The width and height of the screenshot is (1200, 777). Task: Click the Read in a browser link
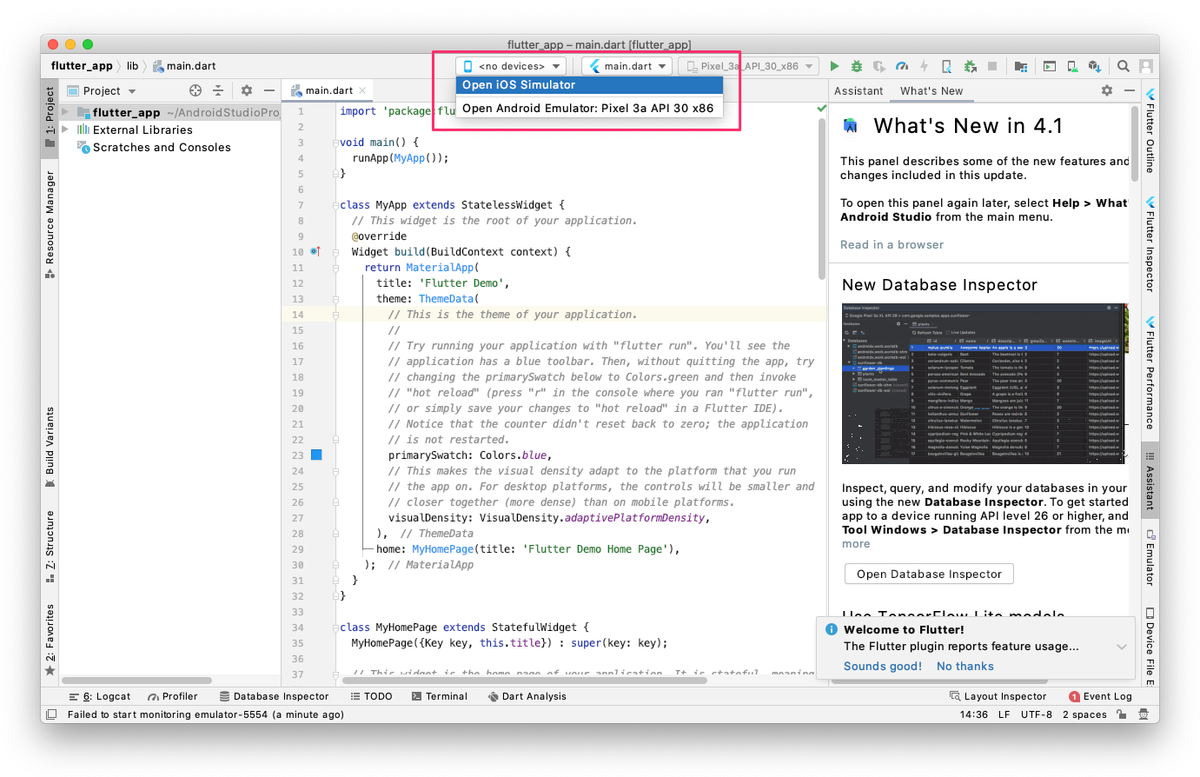(x=891, y=244)
